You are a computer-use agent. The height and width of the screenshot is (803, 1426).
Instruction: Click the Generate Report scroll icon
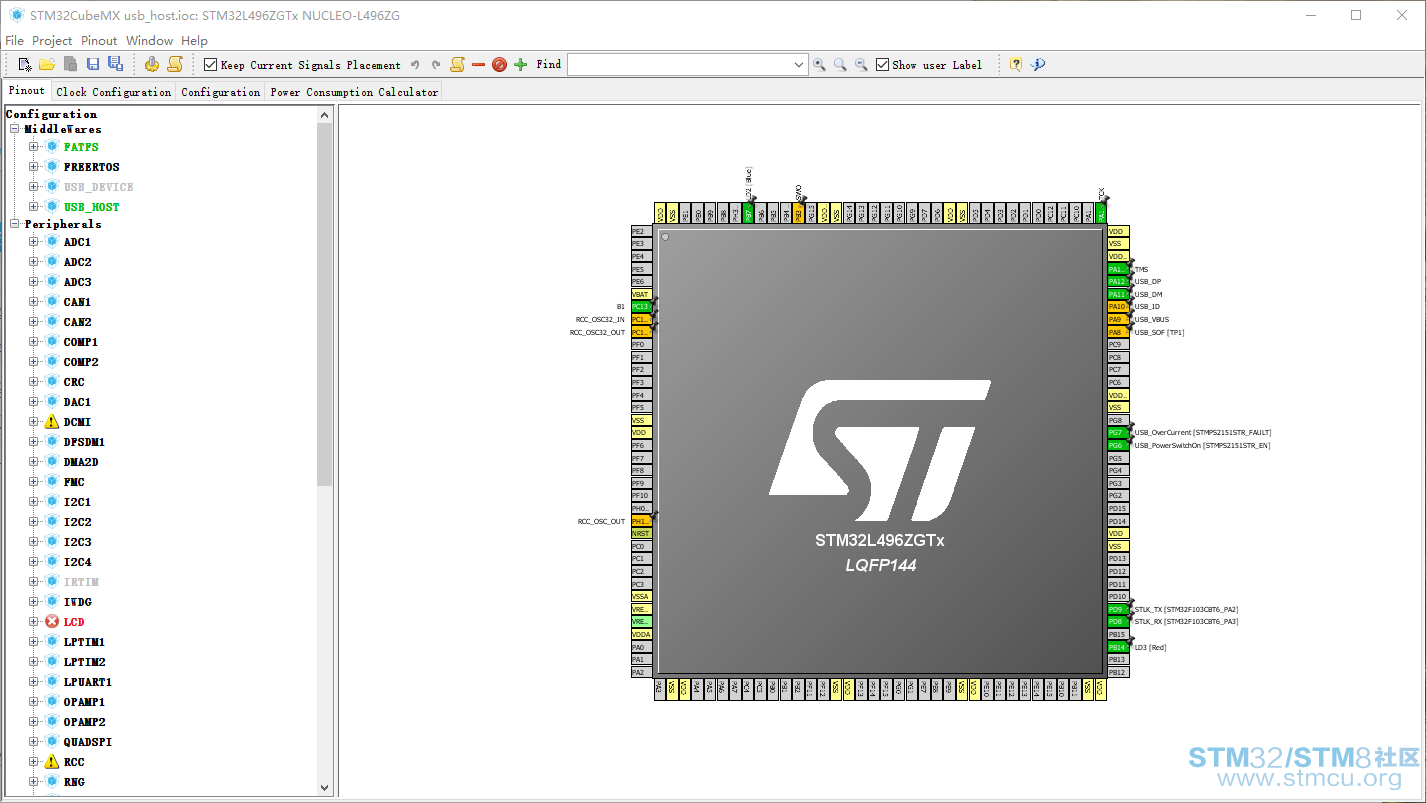[175, 64]
